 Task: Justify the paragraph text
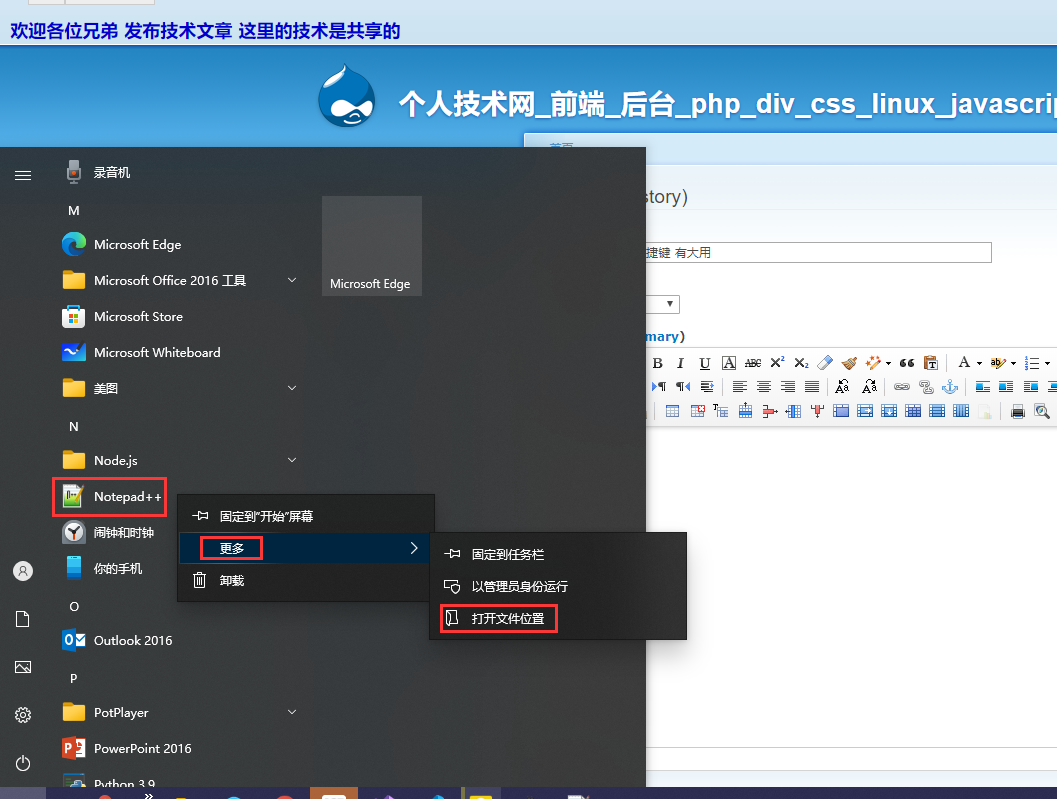pyautogui.click(x=812, y=387)
